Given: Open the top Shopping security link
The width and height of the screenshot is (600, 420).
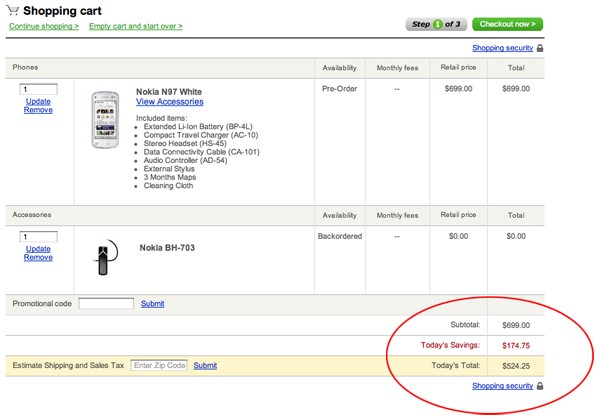Looking at the screenshot, I should [502, 47].
